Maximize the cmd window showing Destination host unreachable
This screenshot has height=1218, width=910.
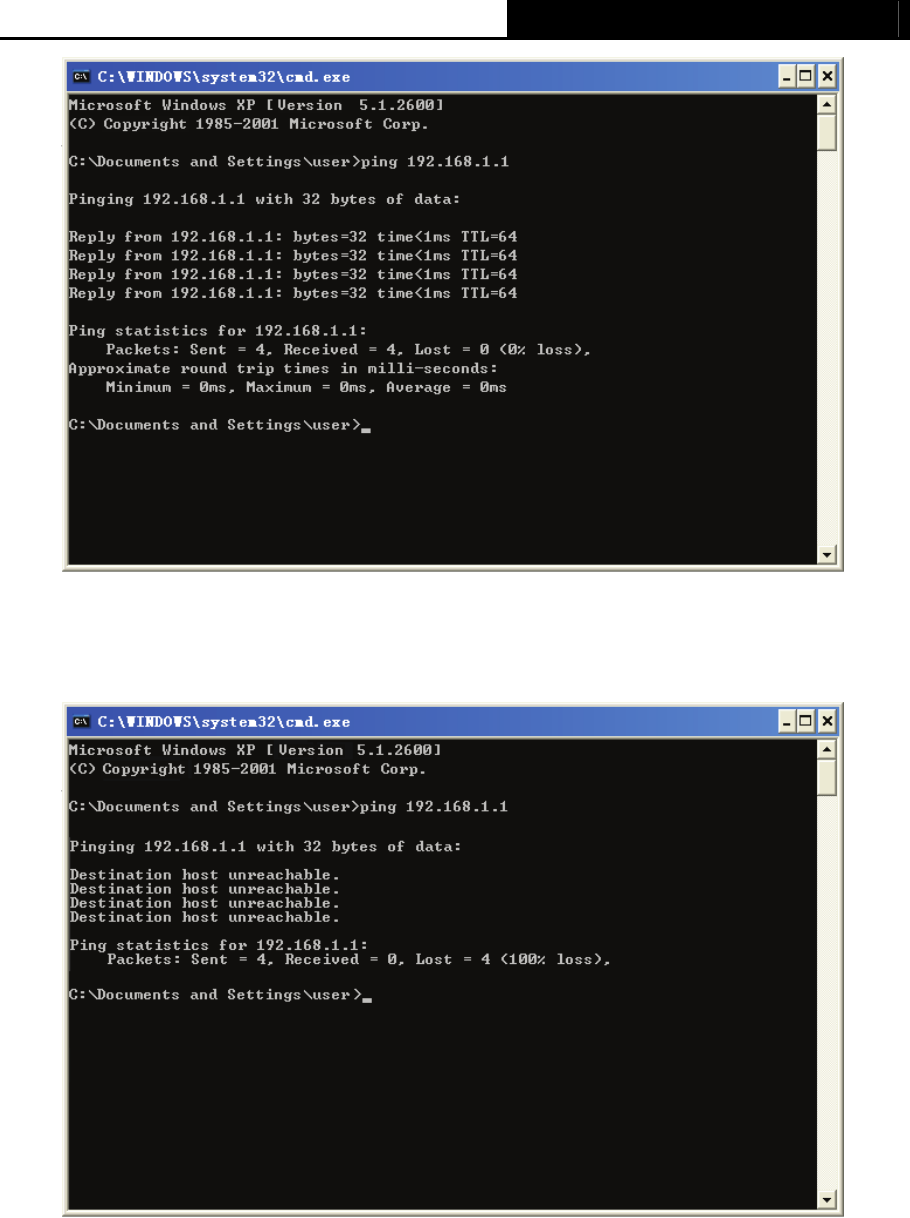[x=808, y=721]
